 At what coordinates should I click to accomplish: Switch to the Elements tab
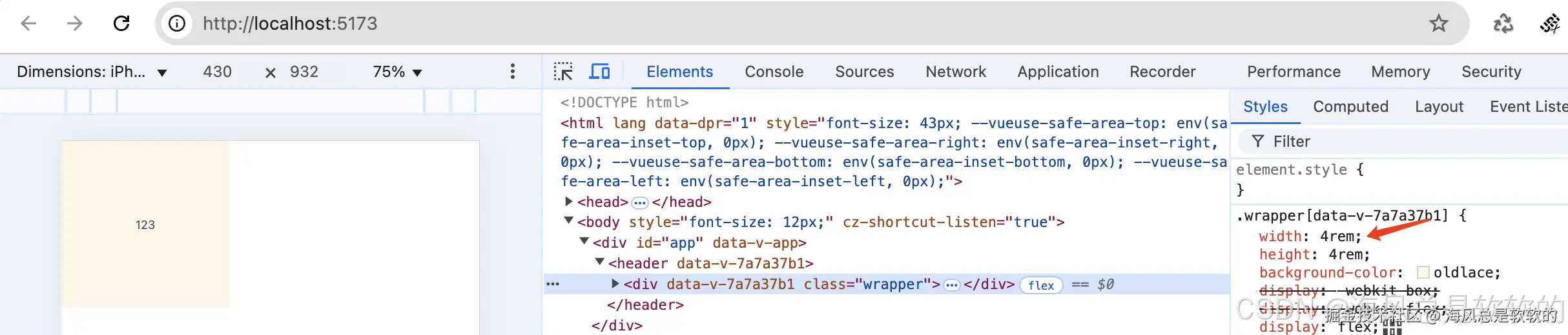coord(679,72)
